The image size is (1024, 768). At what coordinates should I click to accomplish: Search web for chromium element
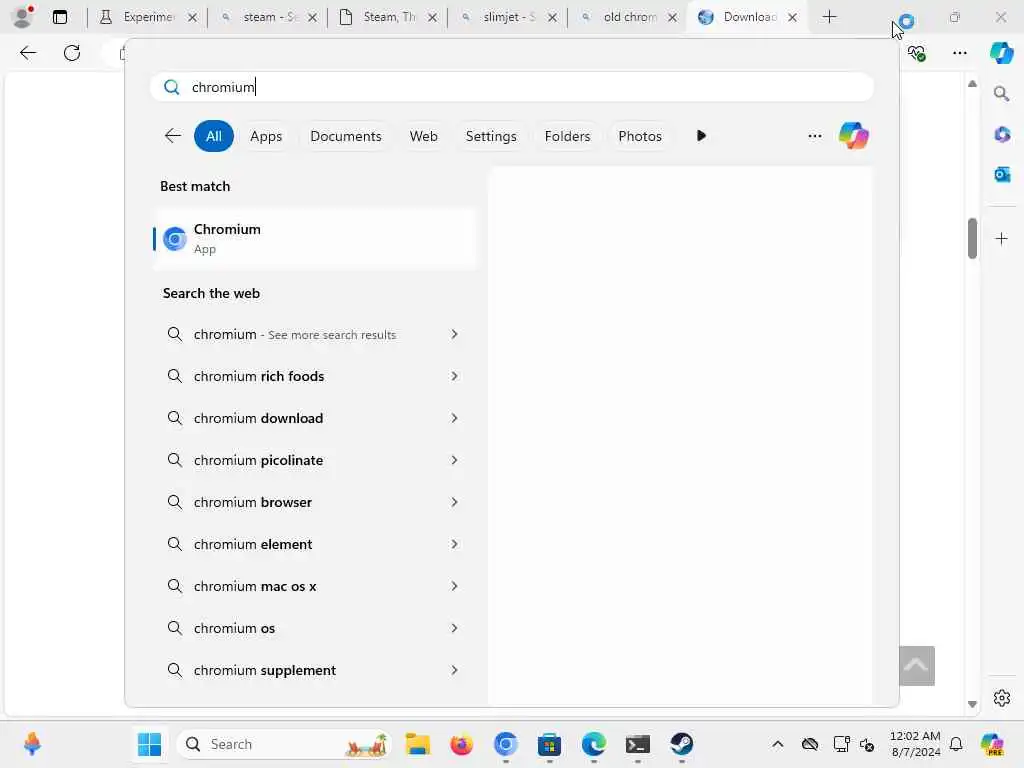point(315,544)
